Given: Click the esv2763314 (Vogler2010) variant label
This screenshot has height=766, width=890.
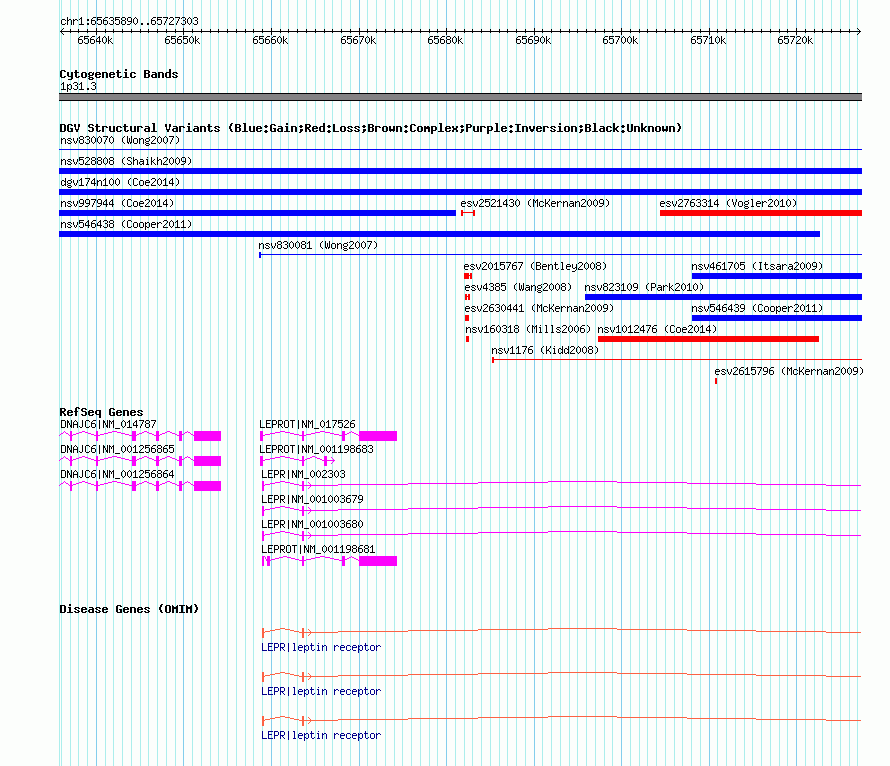Looking at the screenshot, I should point(728,203).
